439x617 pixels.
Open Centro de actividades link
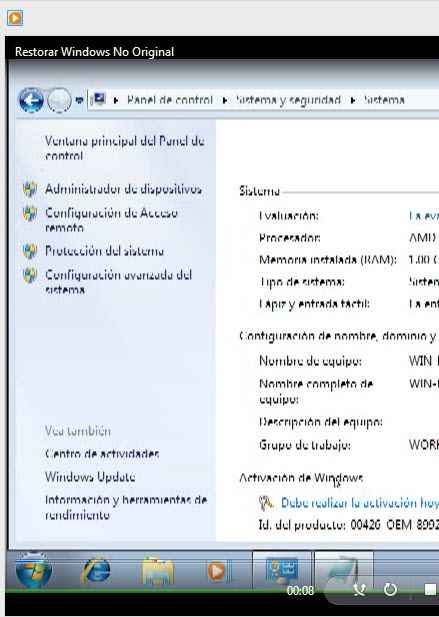[102, 454]
